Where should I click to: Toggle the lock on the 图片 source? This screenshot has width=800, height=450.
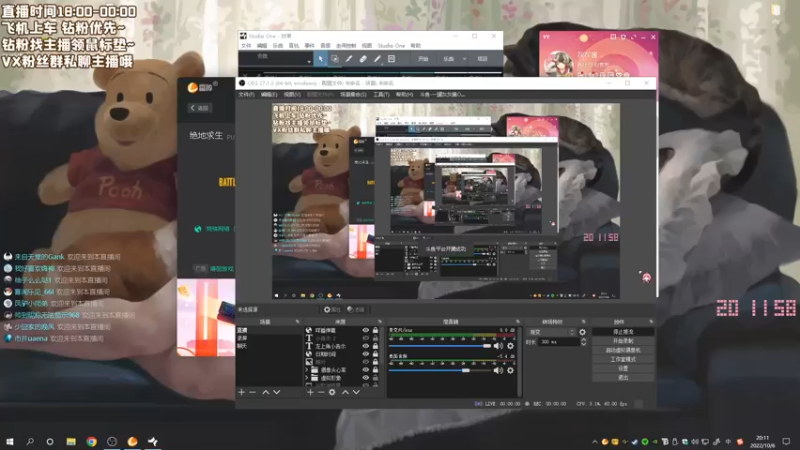376,362
